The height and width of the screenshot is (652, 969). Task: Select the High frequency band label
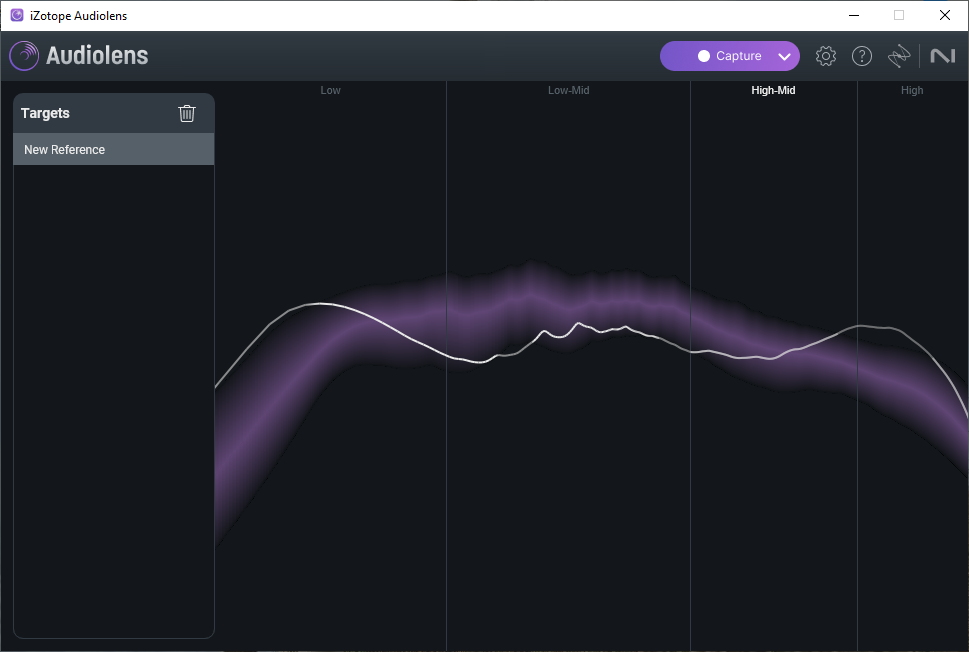click(x=912, y=90)
